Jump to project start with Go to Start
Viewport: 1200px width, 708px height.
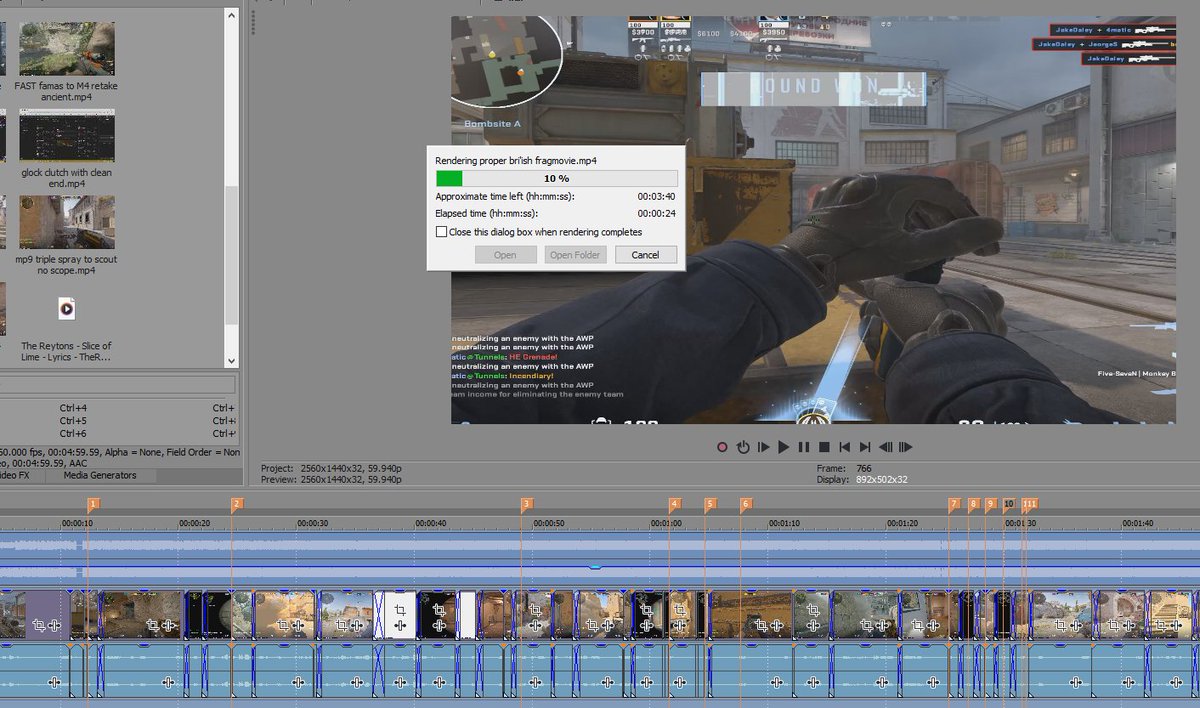[x=845, y=447]
